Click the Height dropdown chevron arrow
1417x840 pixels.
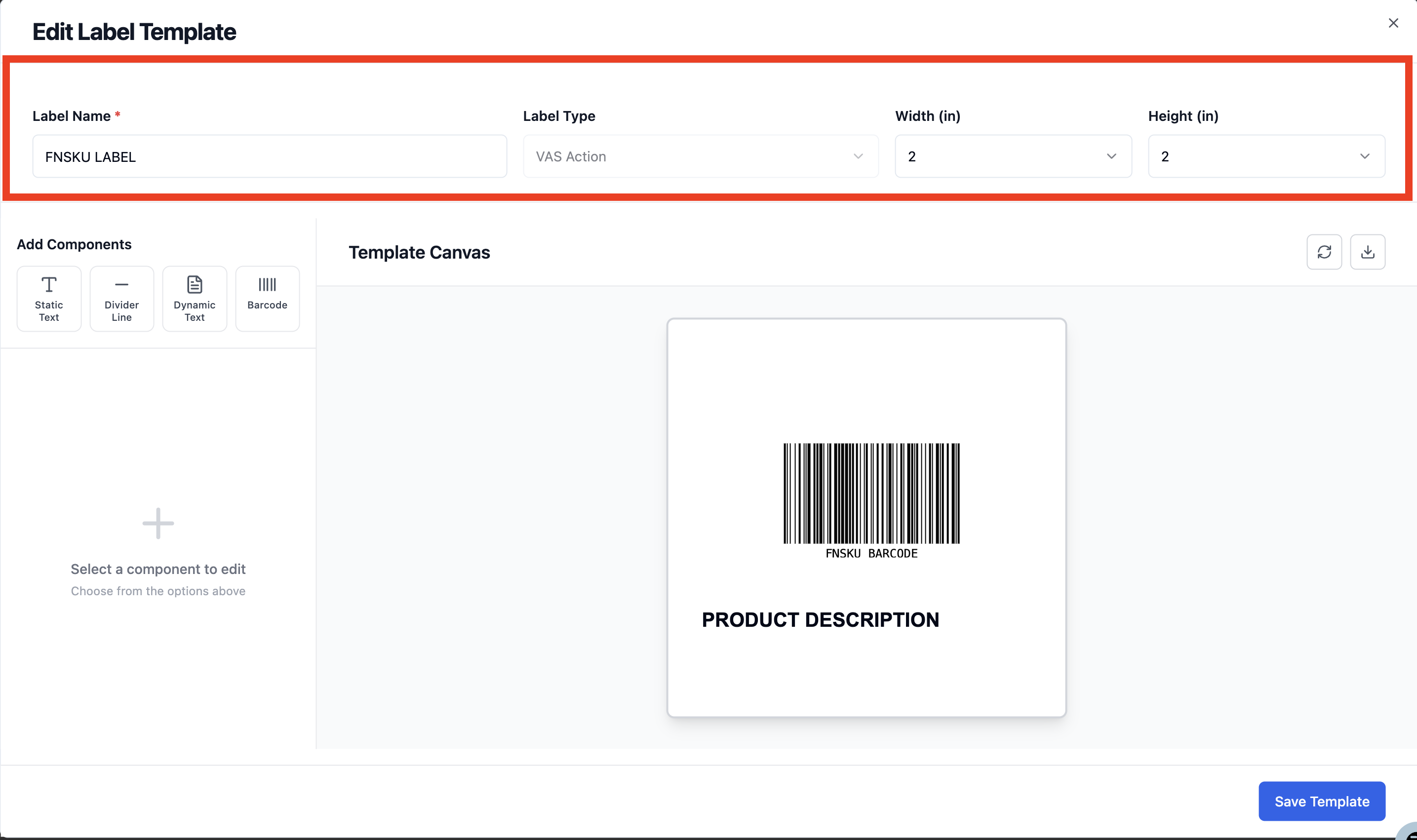[x=1364, y=156]
